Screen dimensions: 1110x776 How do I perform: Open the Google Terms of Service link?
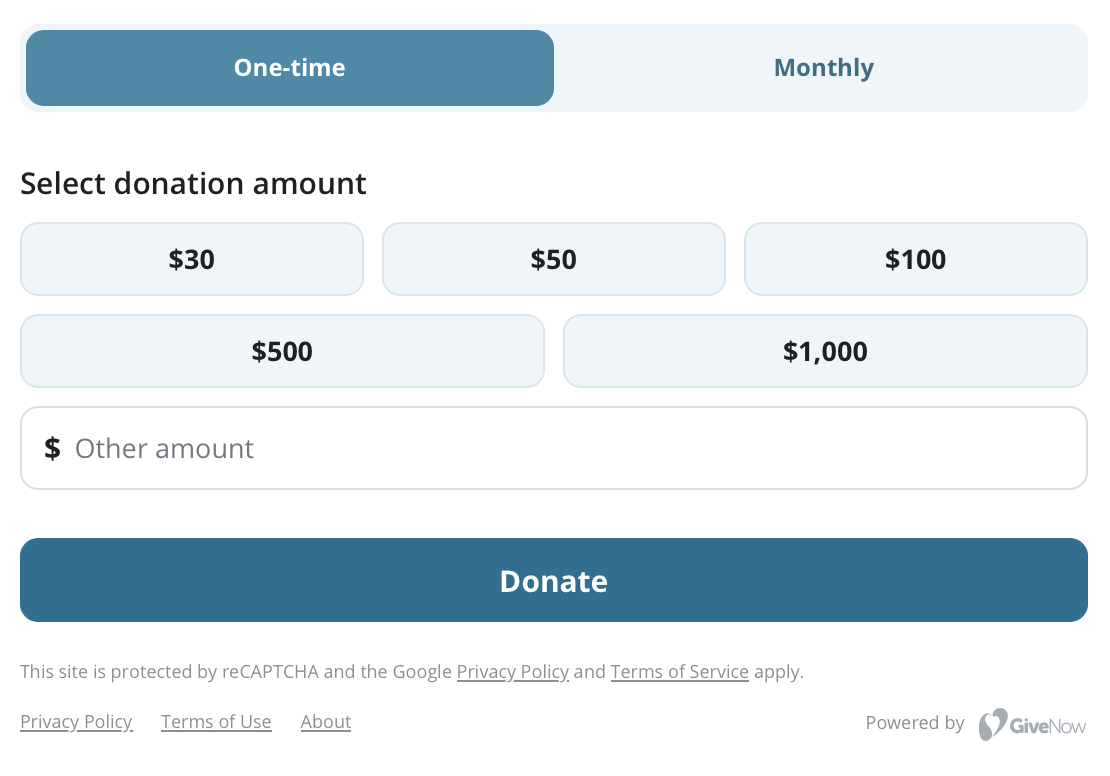click(x=680, y=671)
